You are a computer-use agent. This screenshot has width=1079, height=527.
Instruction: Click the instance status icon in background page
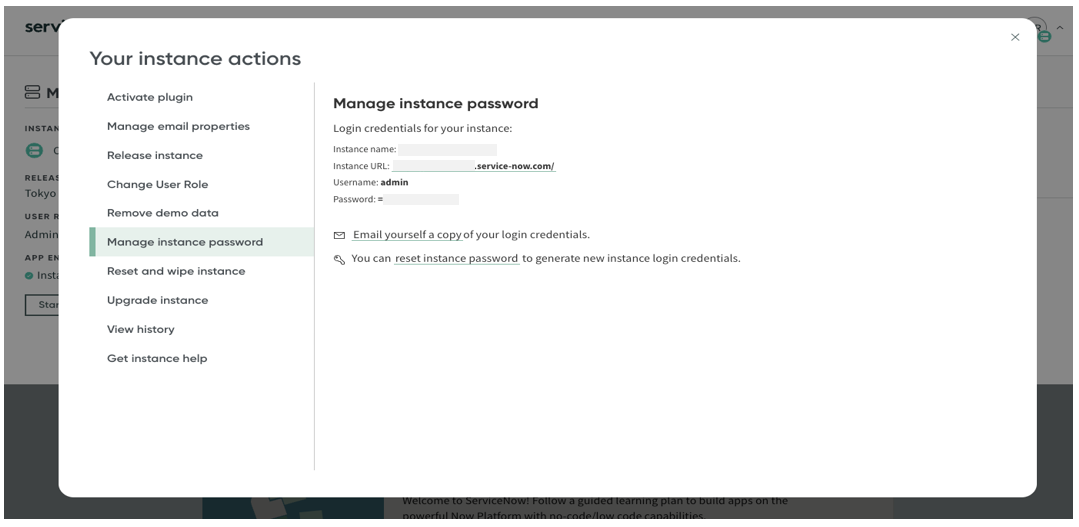34,150
